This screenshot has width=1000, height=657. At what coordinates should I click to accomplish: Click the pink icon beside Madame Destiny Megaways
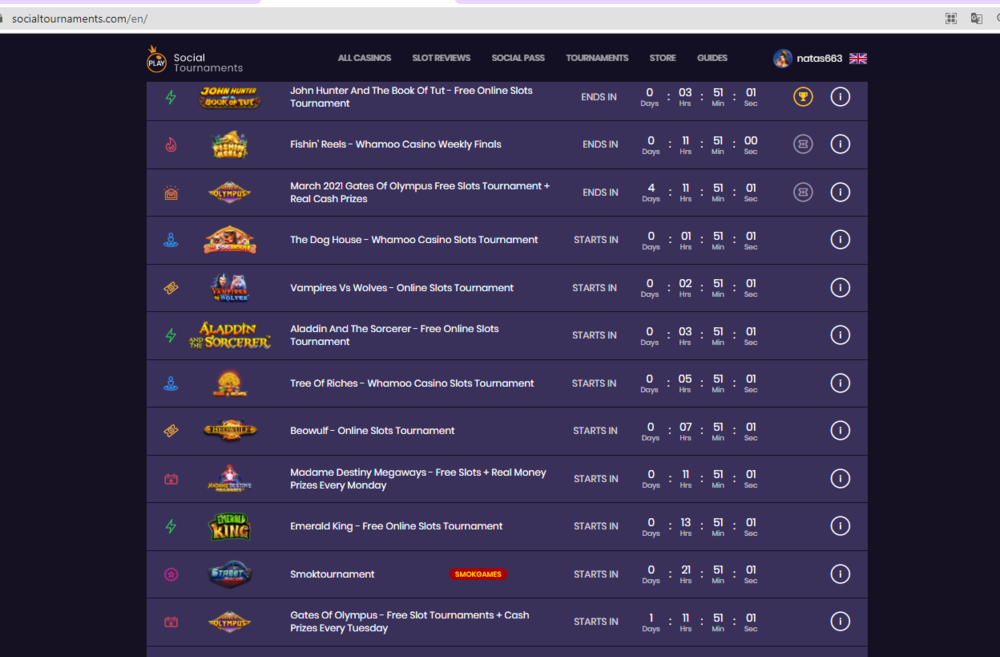click(171, 479)
